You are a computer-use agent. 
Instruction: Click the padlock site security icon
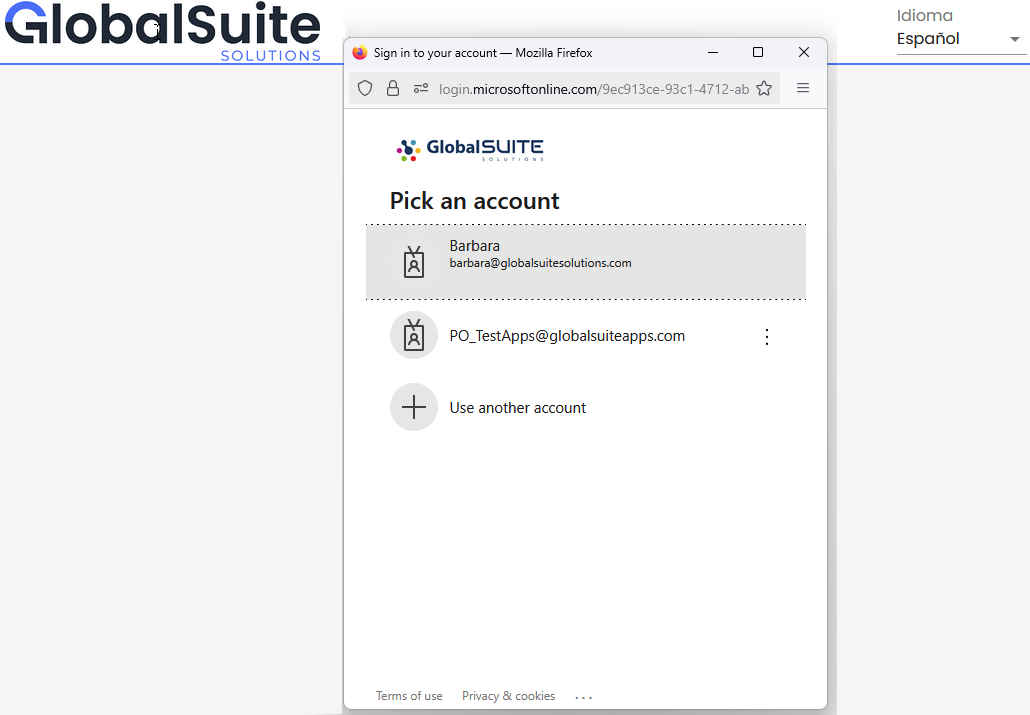(393, 88)
